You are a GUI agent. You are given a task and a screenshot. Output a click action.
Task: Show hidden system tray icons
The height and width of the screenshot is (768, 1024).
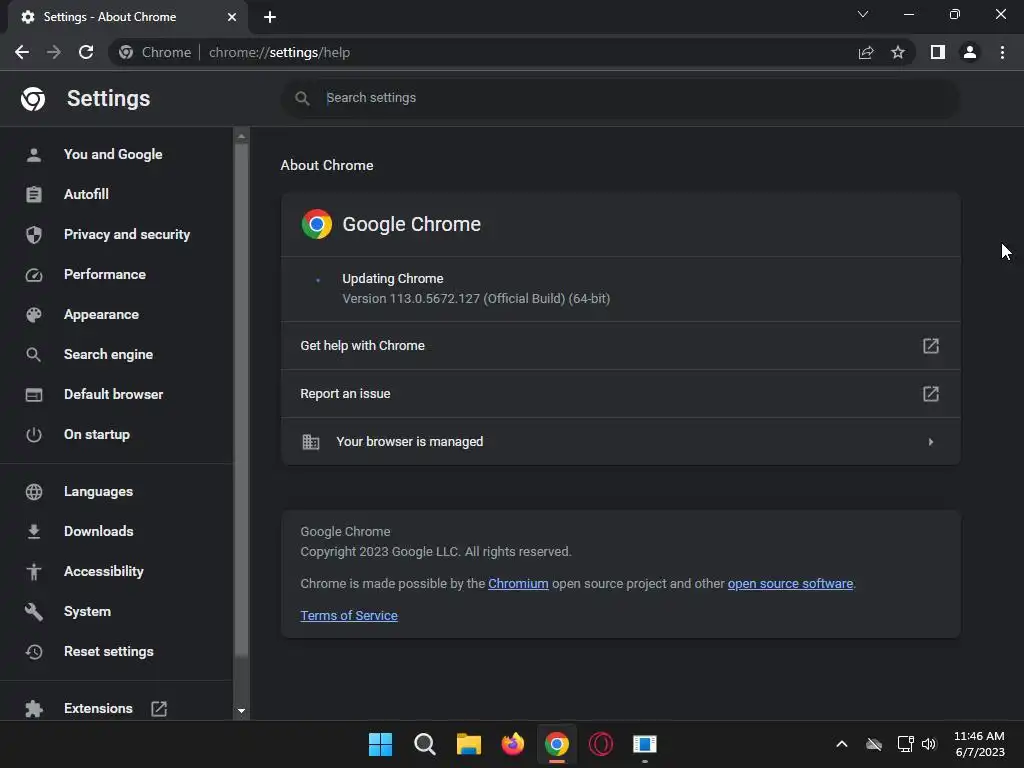pos(842,744)
